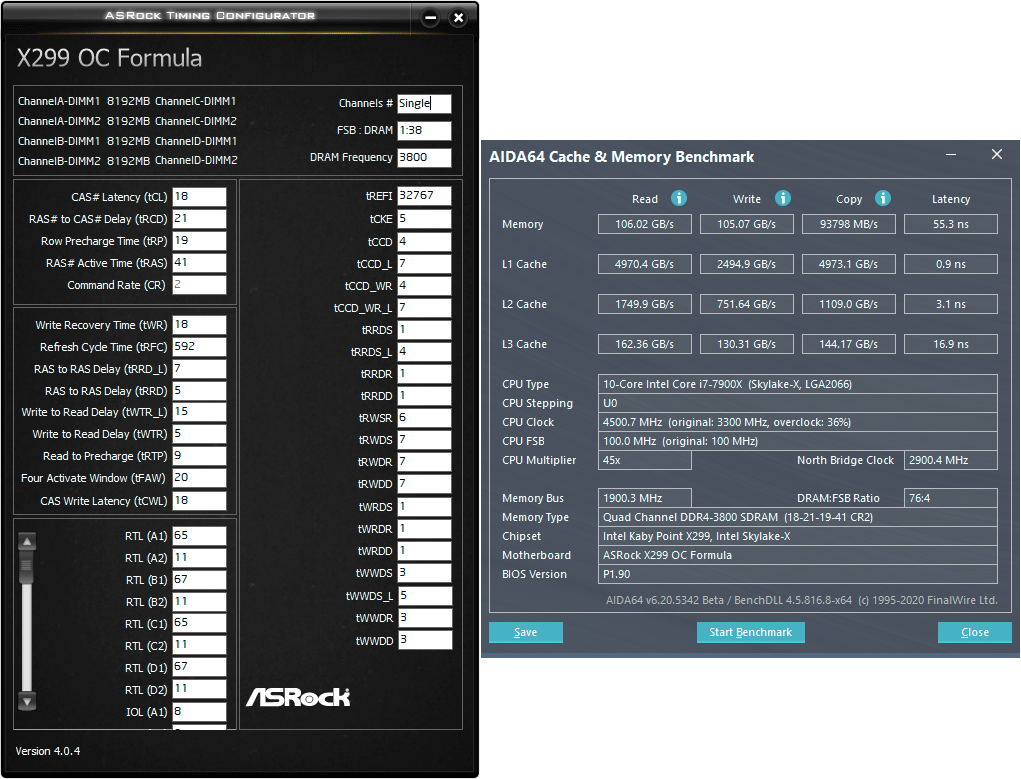
Task: Click the tCKE value field
Action: tap(424, 219)
